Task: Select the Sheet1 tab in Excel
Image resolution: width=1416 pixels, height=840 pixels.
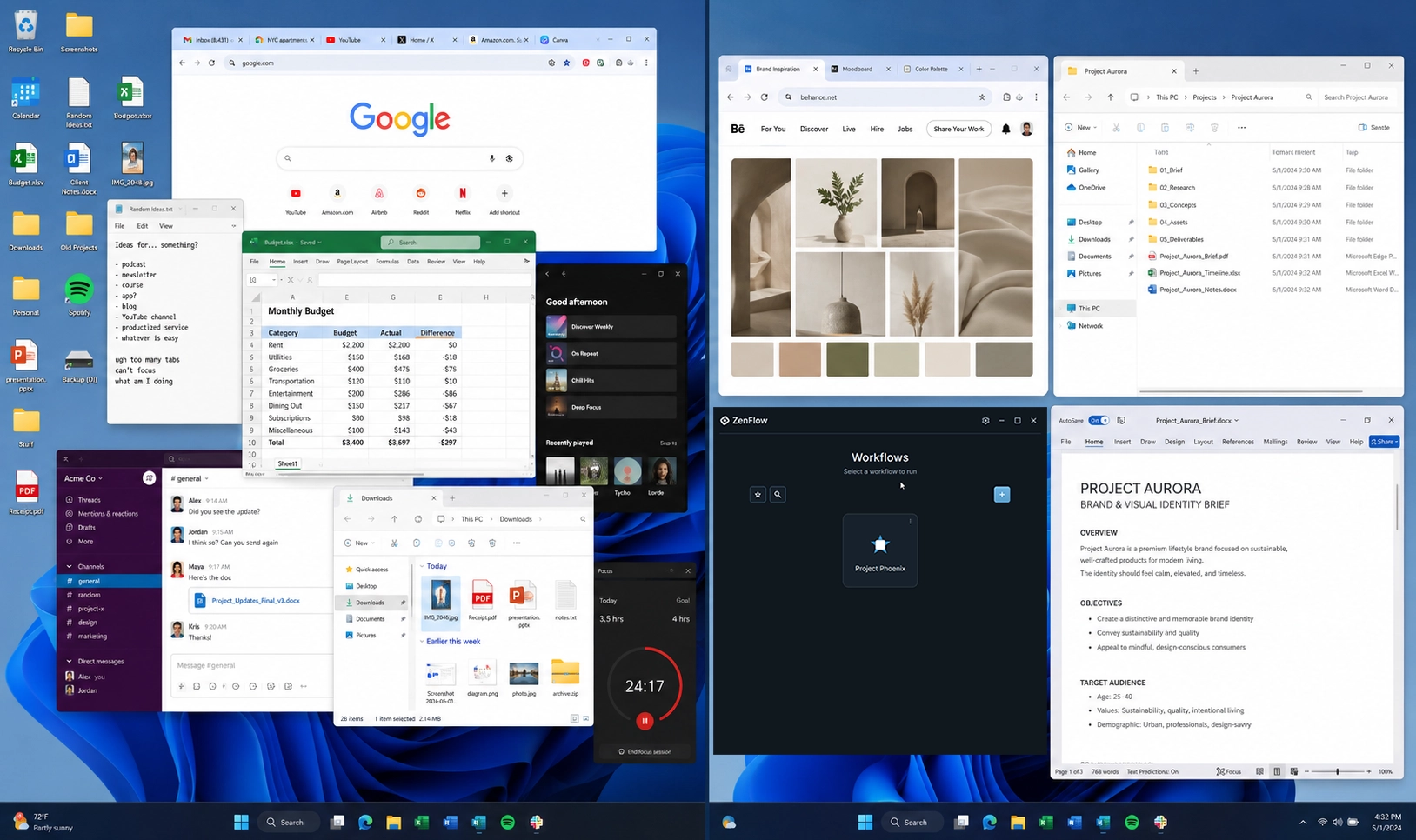Action: 287,464
